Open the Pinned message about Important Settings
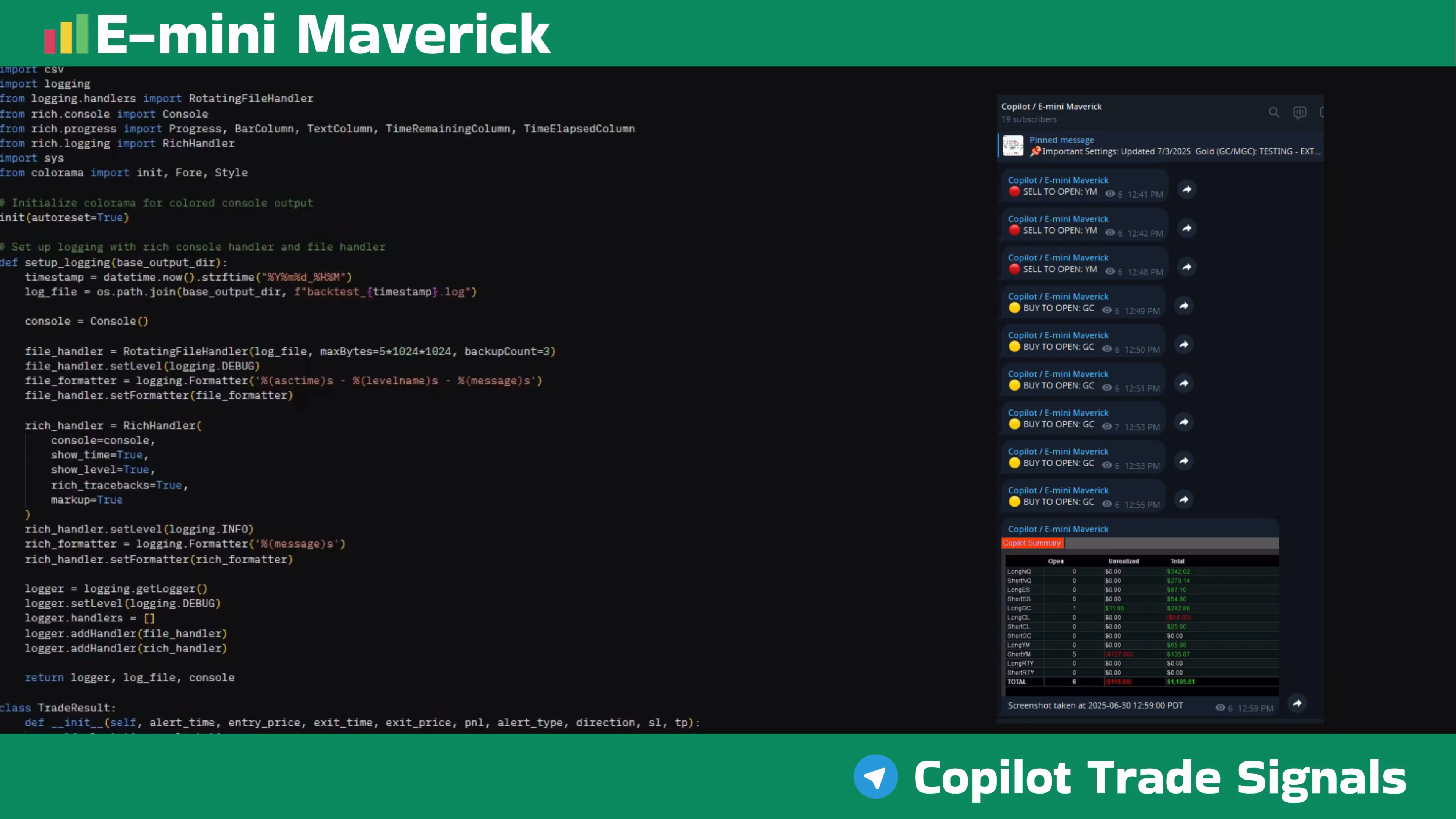 click(1062, 140)
